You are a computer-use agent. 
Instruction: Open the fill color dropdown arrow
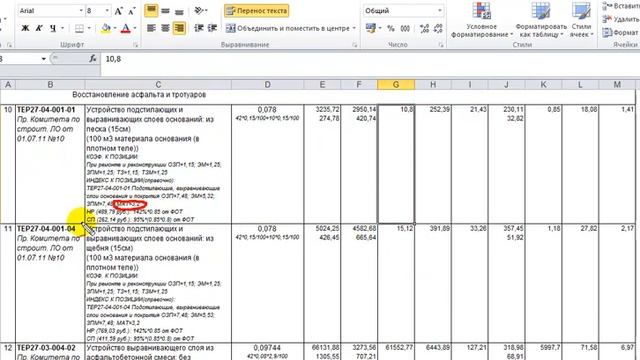(115, 28)
